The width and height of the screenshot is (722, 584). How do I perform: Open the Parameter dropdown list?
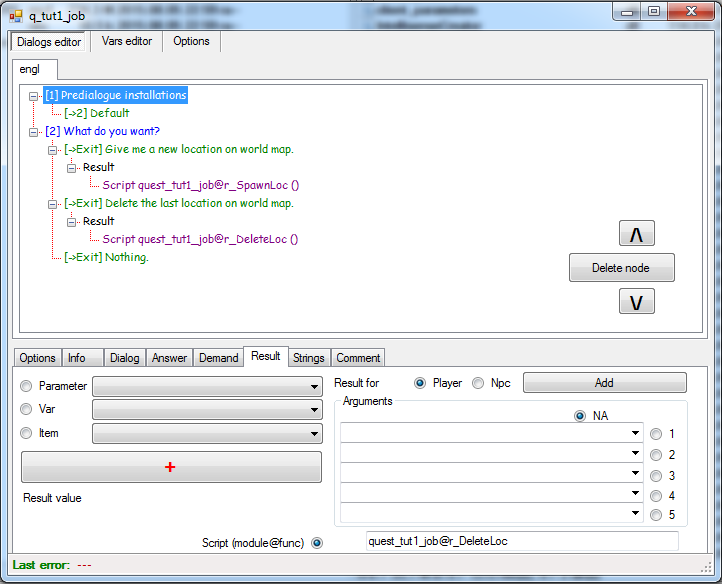point(314,386)
